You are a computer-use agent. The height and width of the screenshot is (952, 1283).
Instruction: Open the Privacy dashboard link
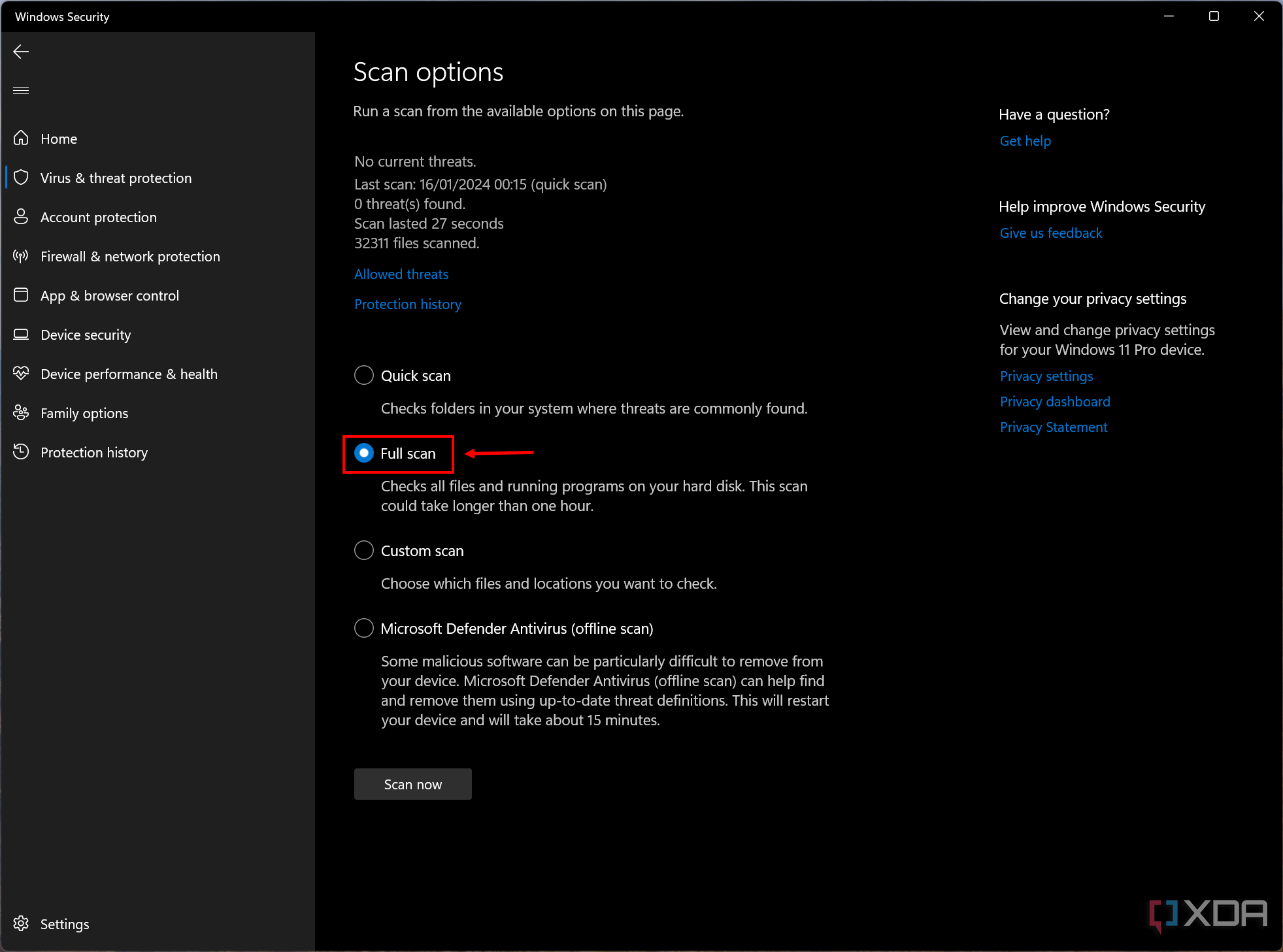(1055, 402)
